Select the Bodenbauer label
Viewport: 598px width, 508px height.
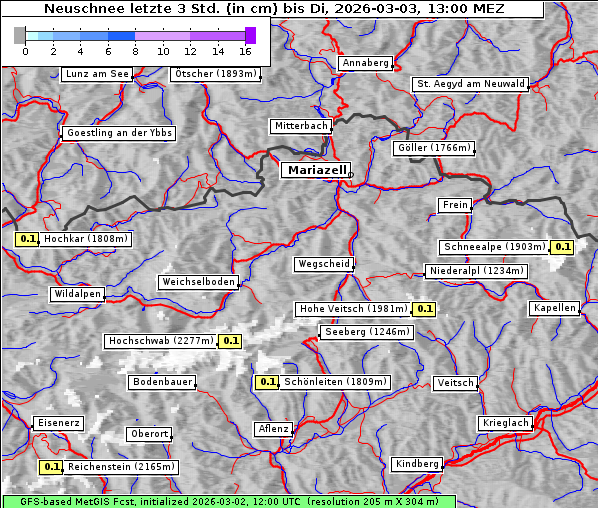[162, 382]
